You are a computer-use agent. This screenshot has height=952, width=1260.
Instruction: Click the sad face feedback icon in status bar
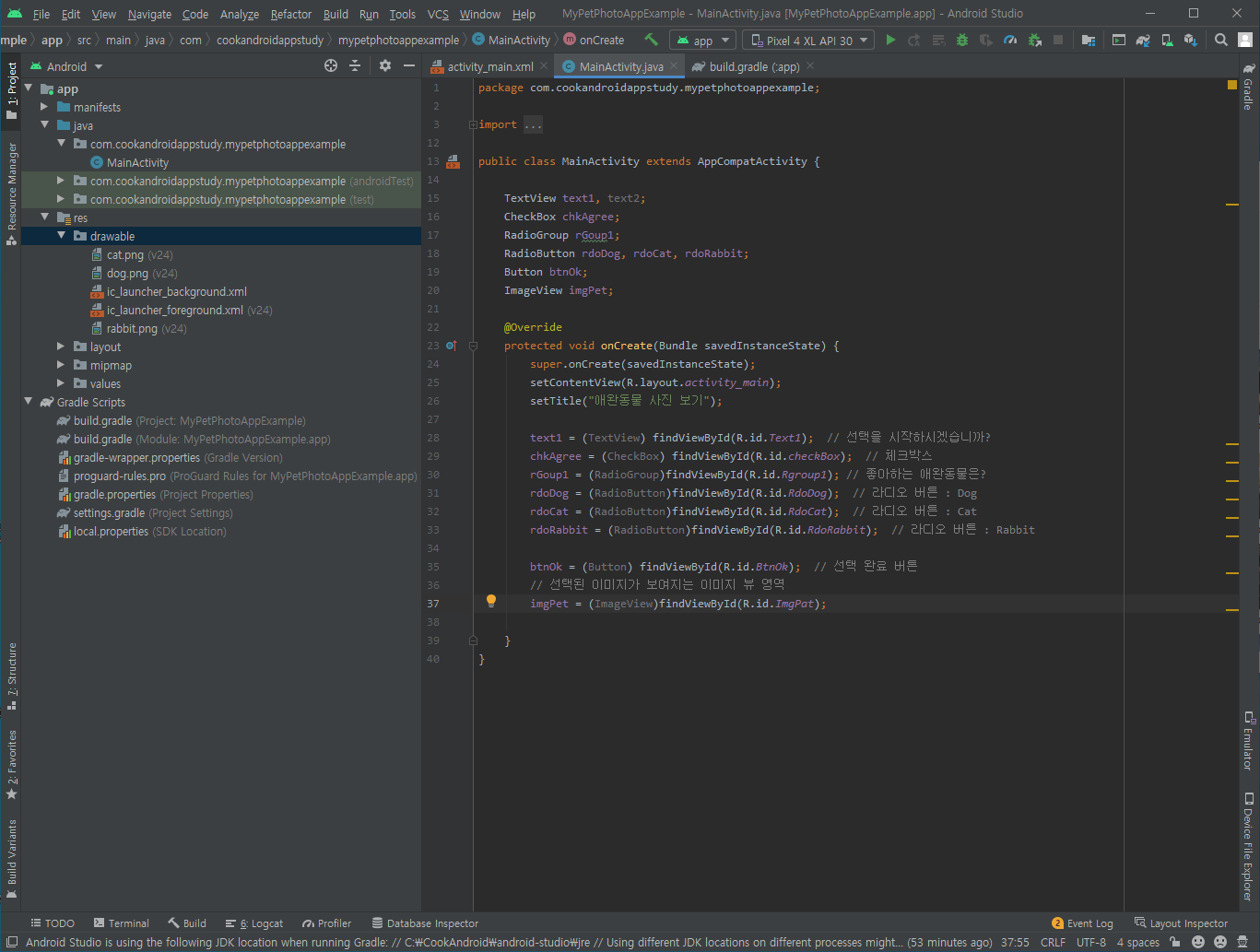(x=1220, y=942)
